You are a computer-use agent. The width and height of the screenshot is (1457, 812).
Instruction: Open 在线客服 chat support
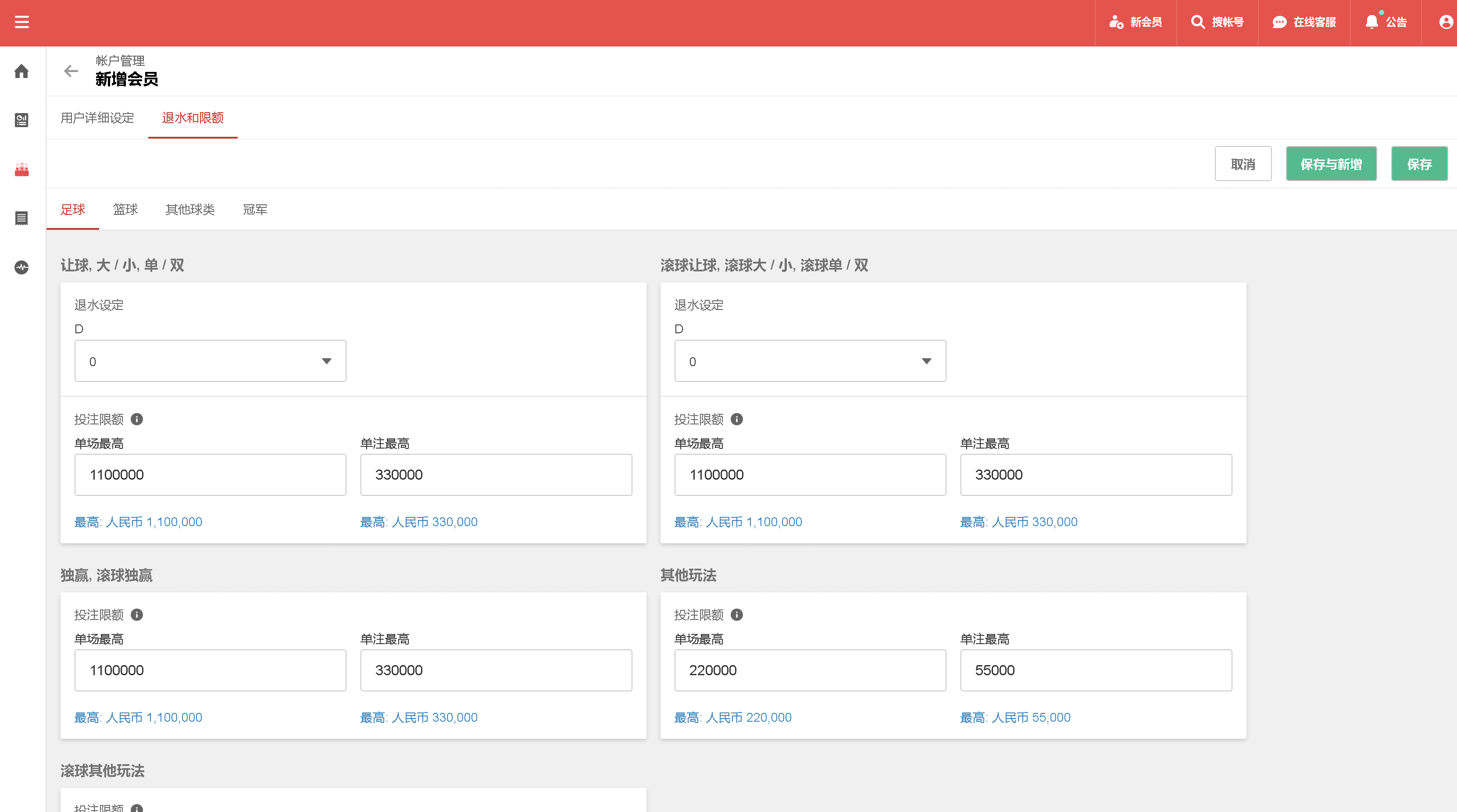tap(1304, 23)
